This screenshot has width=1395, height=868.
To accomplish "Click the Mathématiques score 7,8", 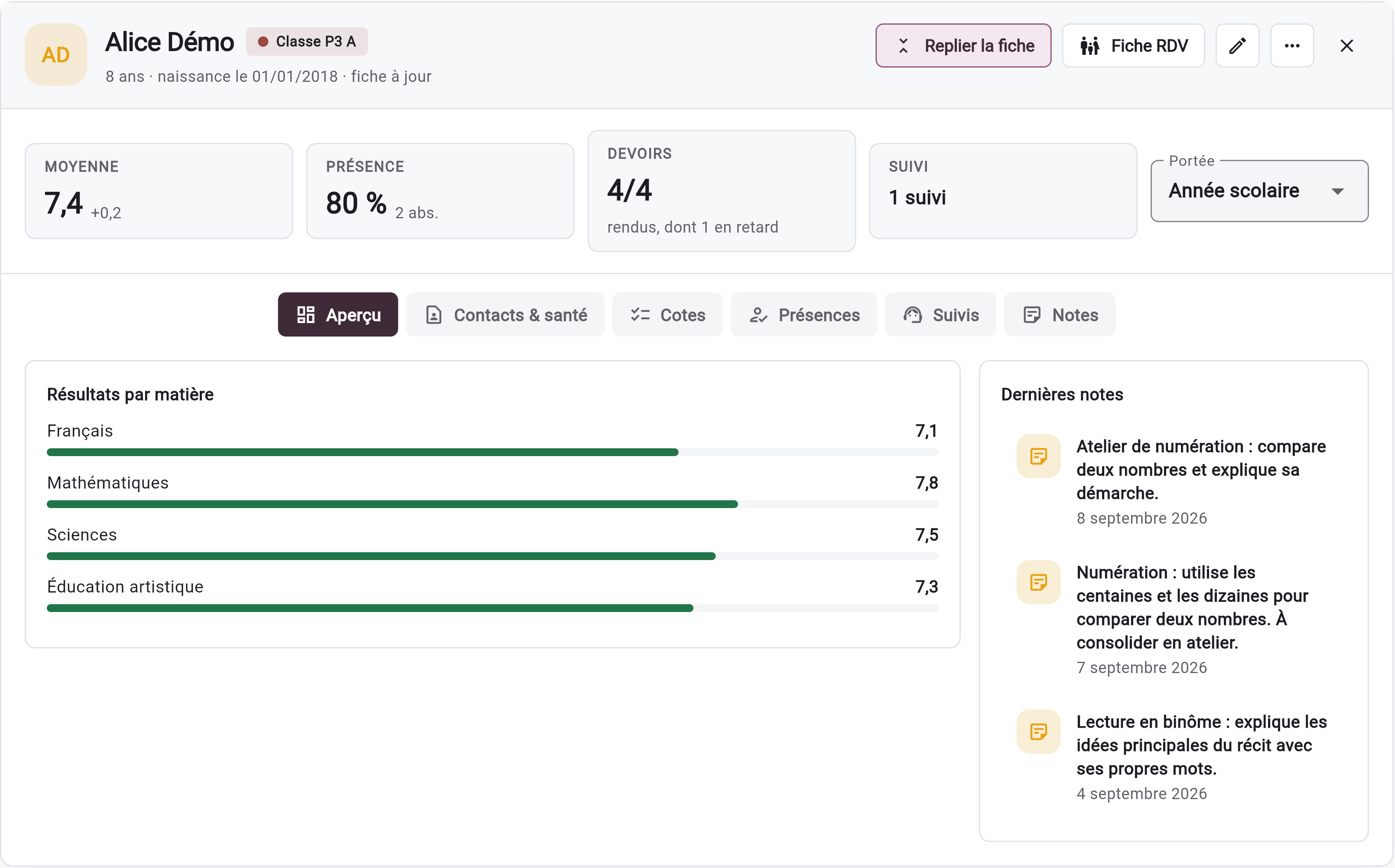I will pos(927,483).
